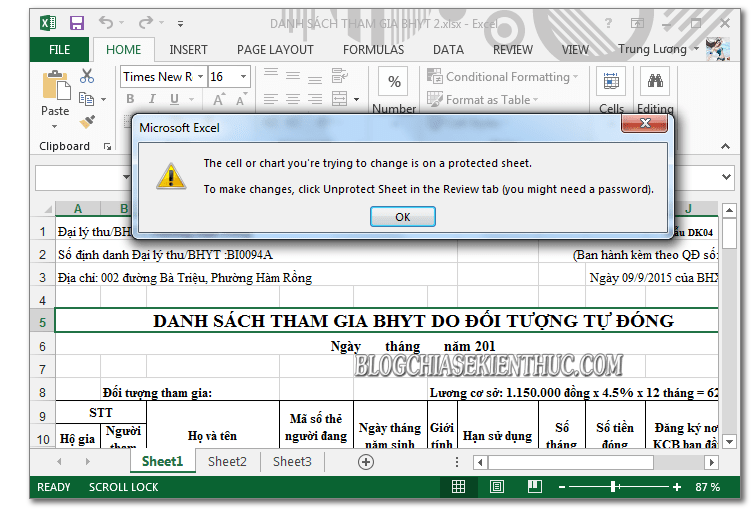The image size is (755, 513).
Task: Click the Cut scissors icon
Action: 87,76
